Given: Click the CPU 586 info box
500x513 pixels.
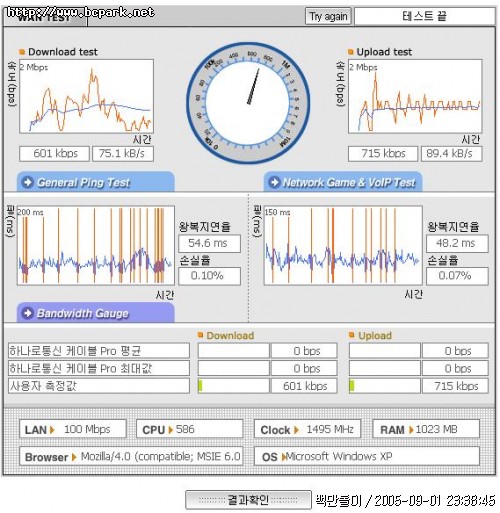Looking at the screenshot, I should point(189,429).
